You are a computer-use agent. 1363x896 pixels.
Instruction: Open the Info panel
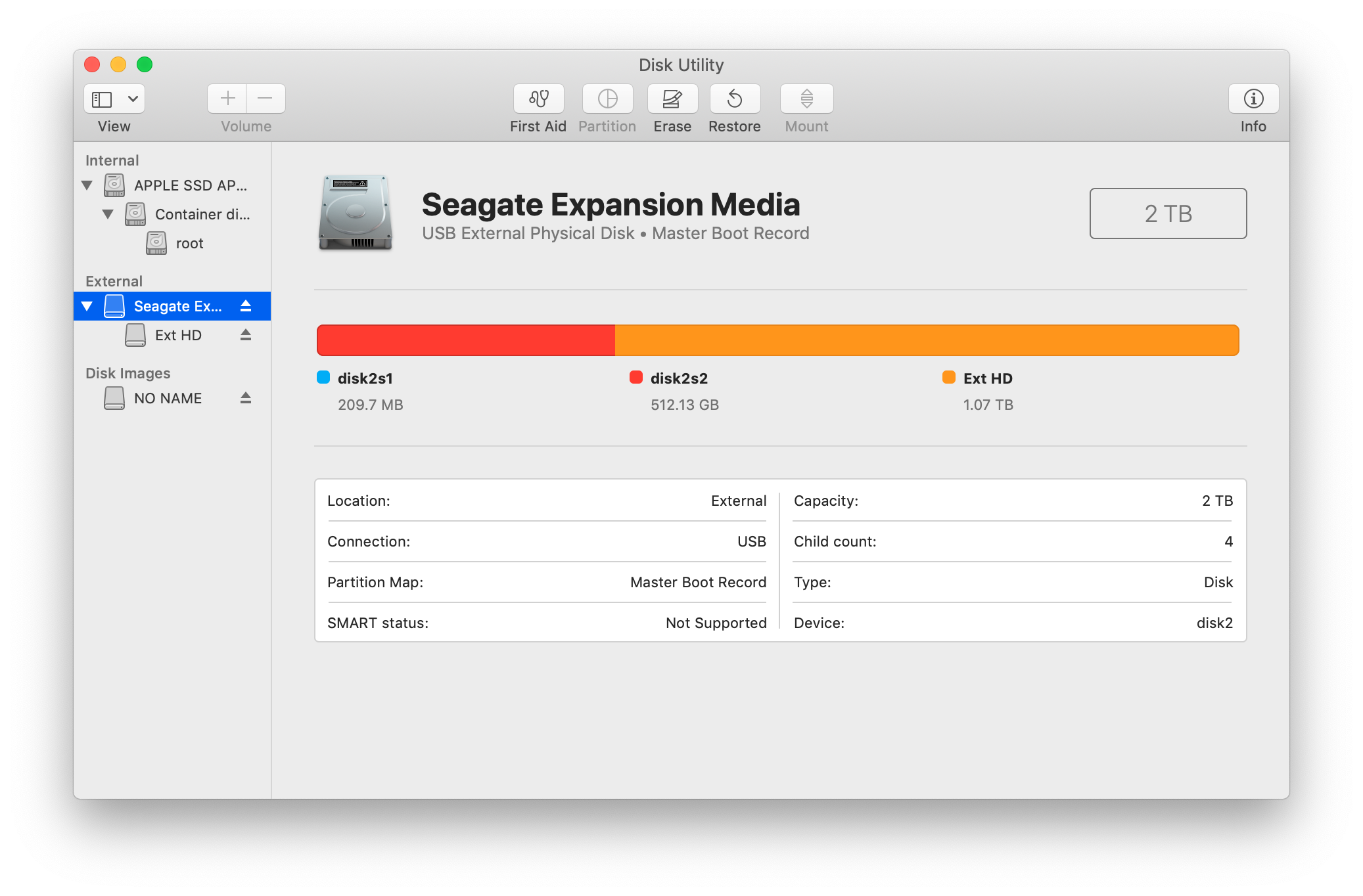1253,99
